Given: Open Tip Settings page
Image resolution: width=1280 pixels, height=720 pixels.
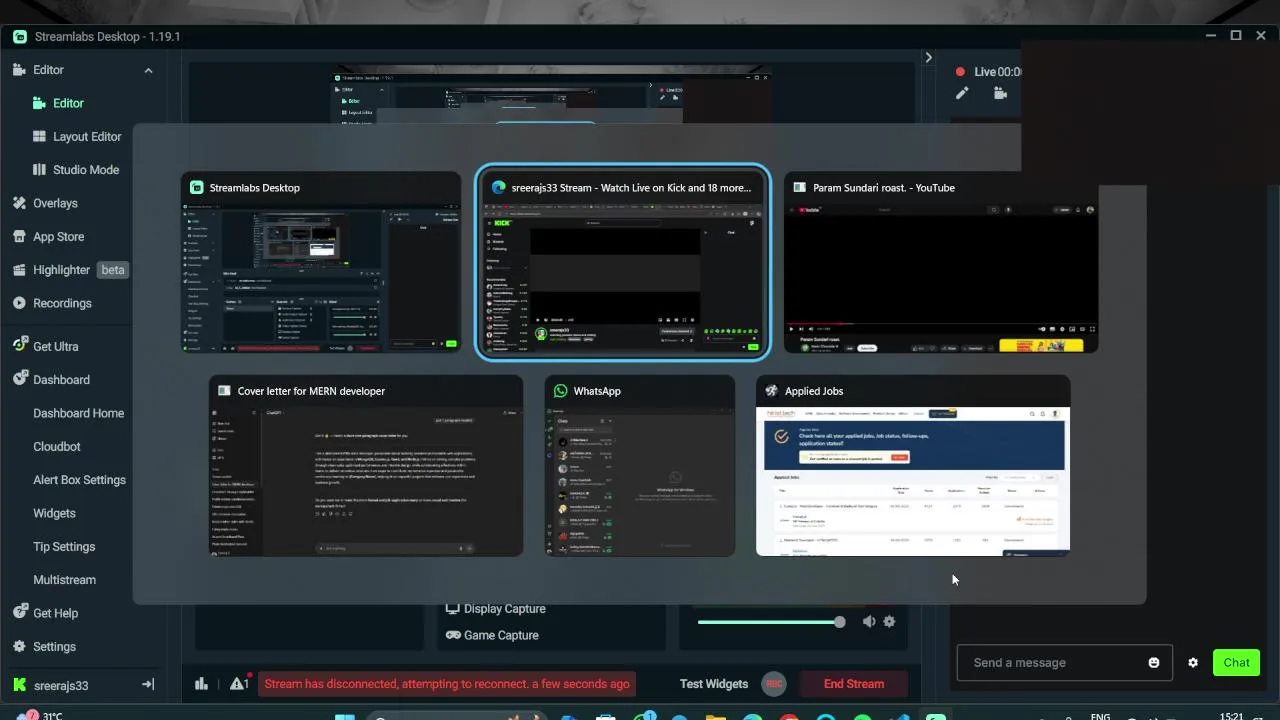Looking at the screenshot, I should point(64,547).
